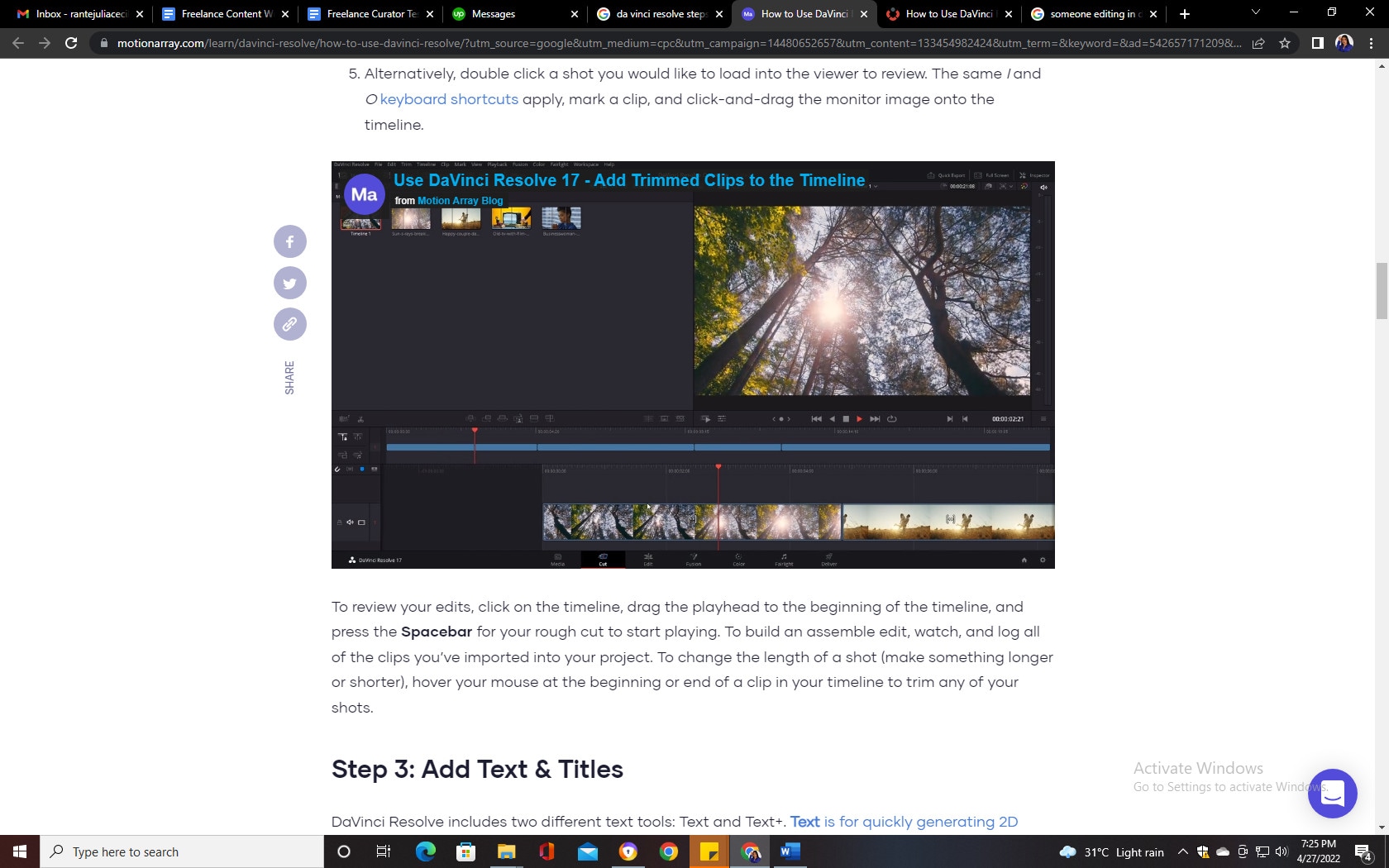Open Sticky Notes from the taskbar
This screenshot has width=1389, height=868.
click(x=709, y=851)
